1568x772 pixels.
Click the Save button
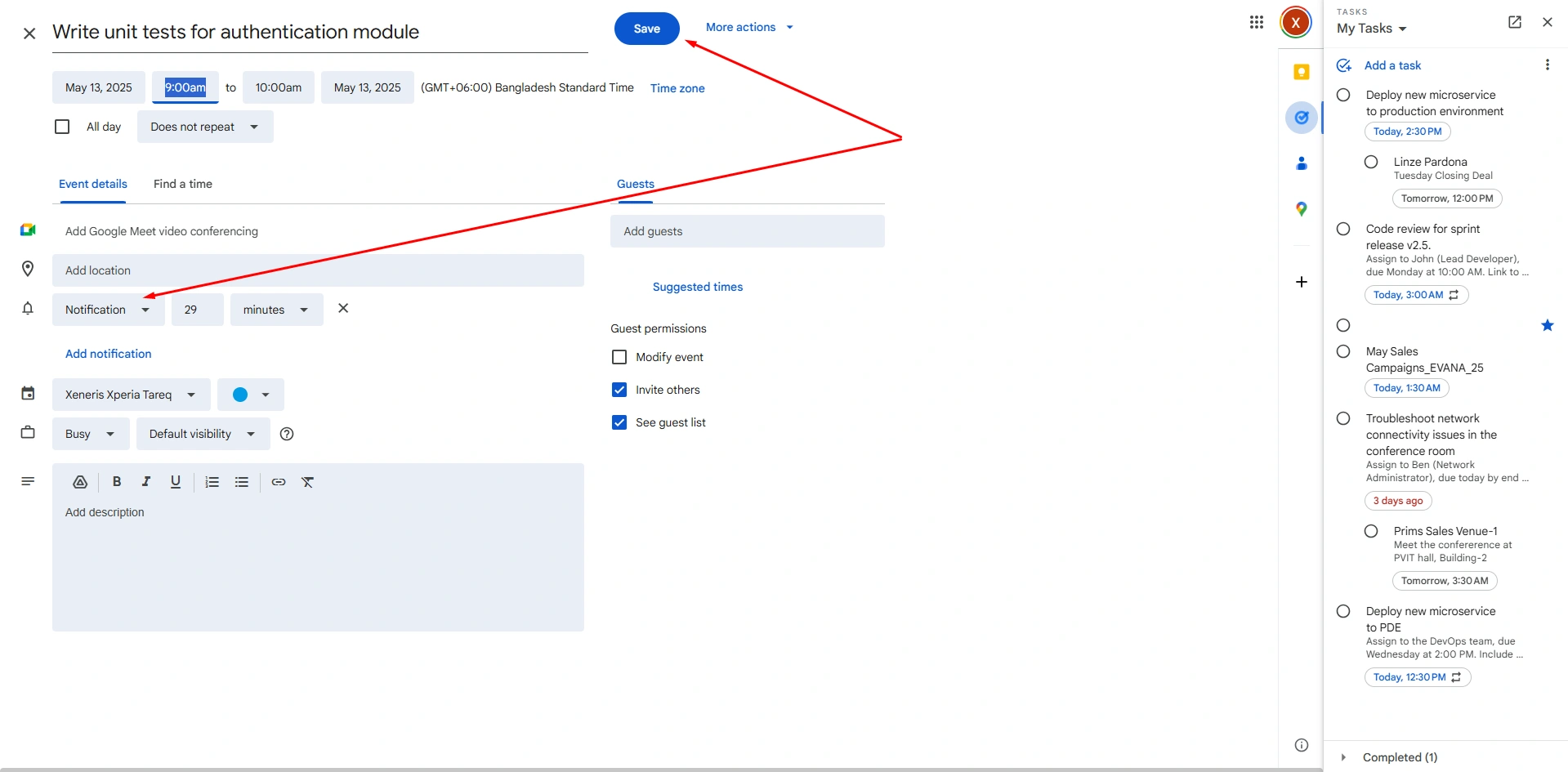click(646, 29)
